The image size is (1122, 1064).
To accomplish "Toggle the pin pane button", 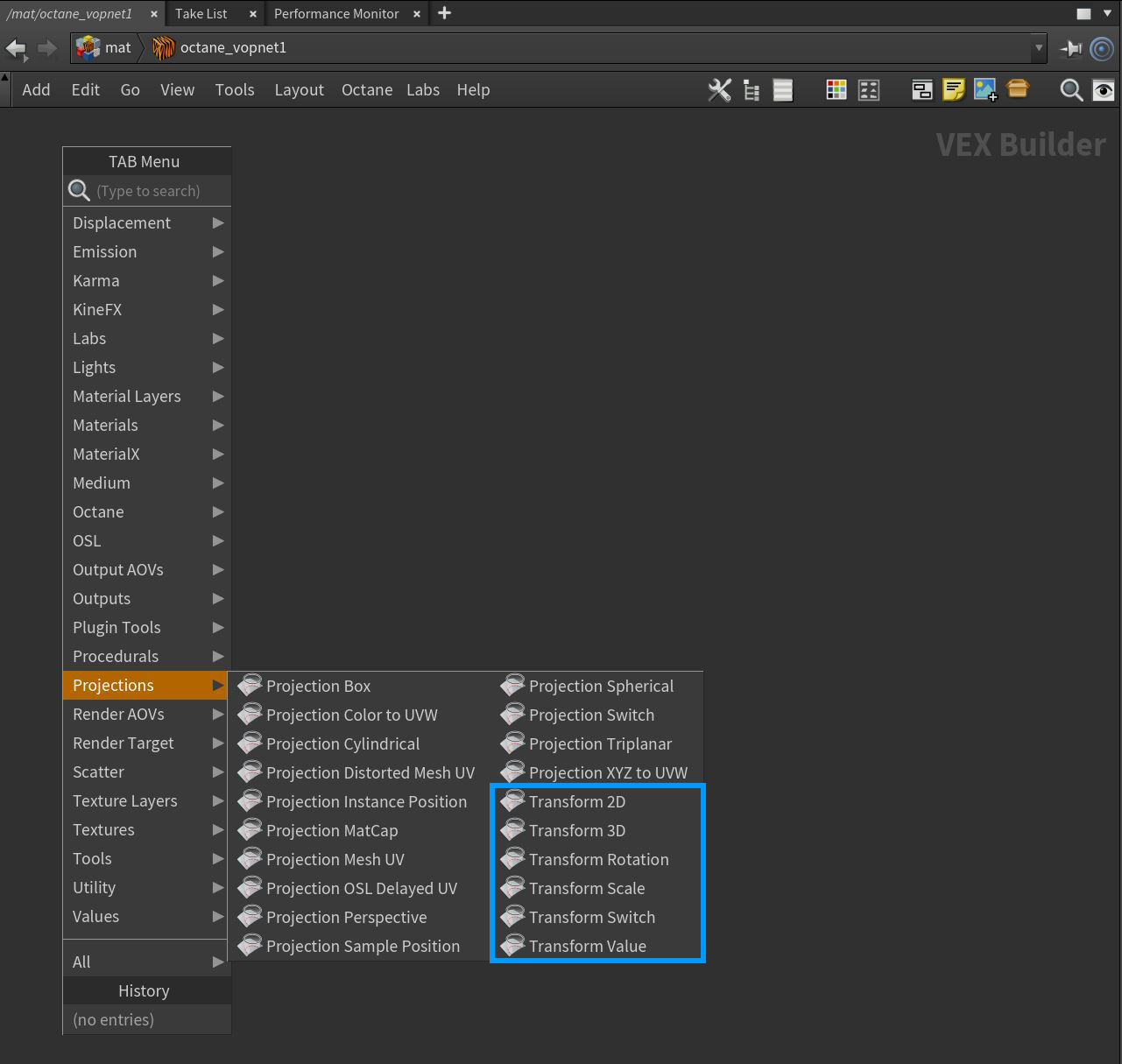I will click(1070, 48).
